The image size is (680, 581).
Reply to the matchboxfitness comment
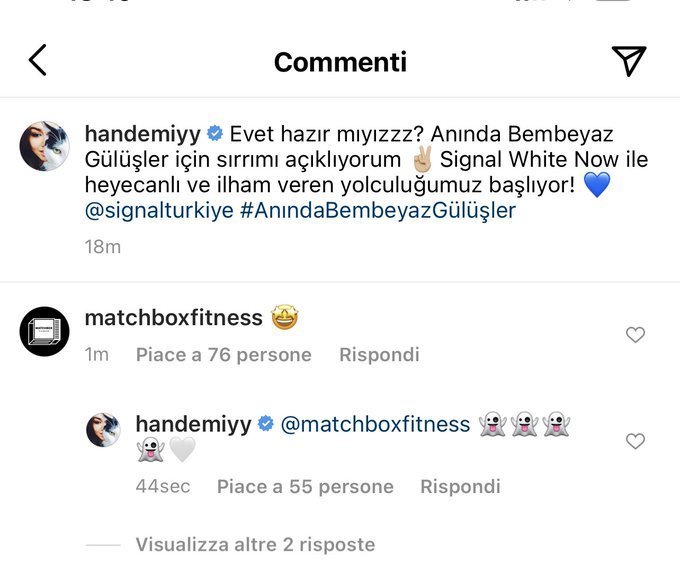pos(379,355)
